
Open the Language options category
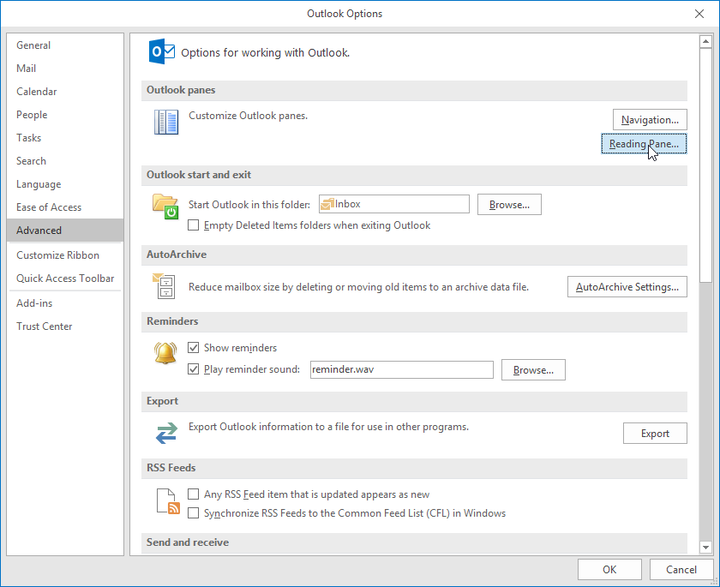click(65, 184)
